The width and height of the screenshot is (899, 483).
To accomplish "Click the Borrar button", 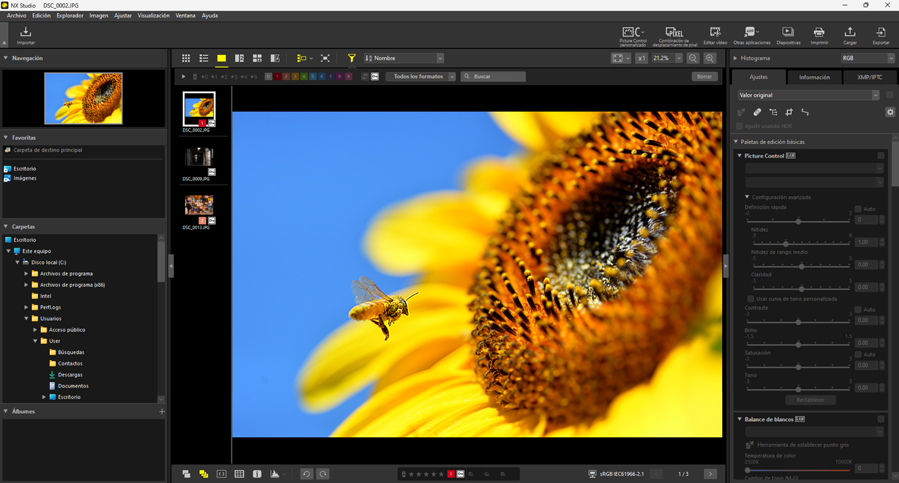I will coord(704,77).
